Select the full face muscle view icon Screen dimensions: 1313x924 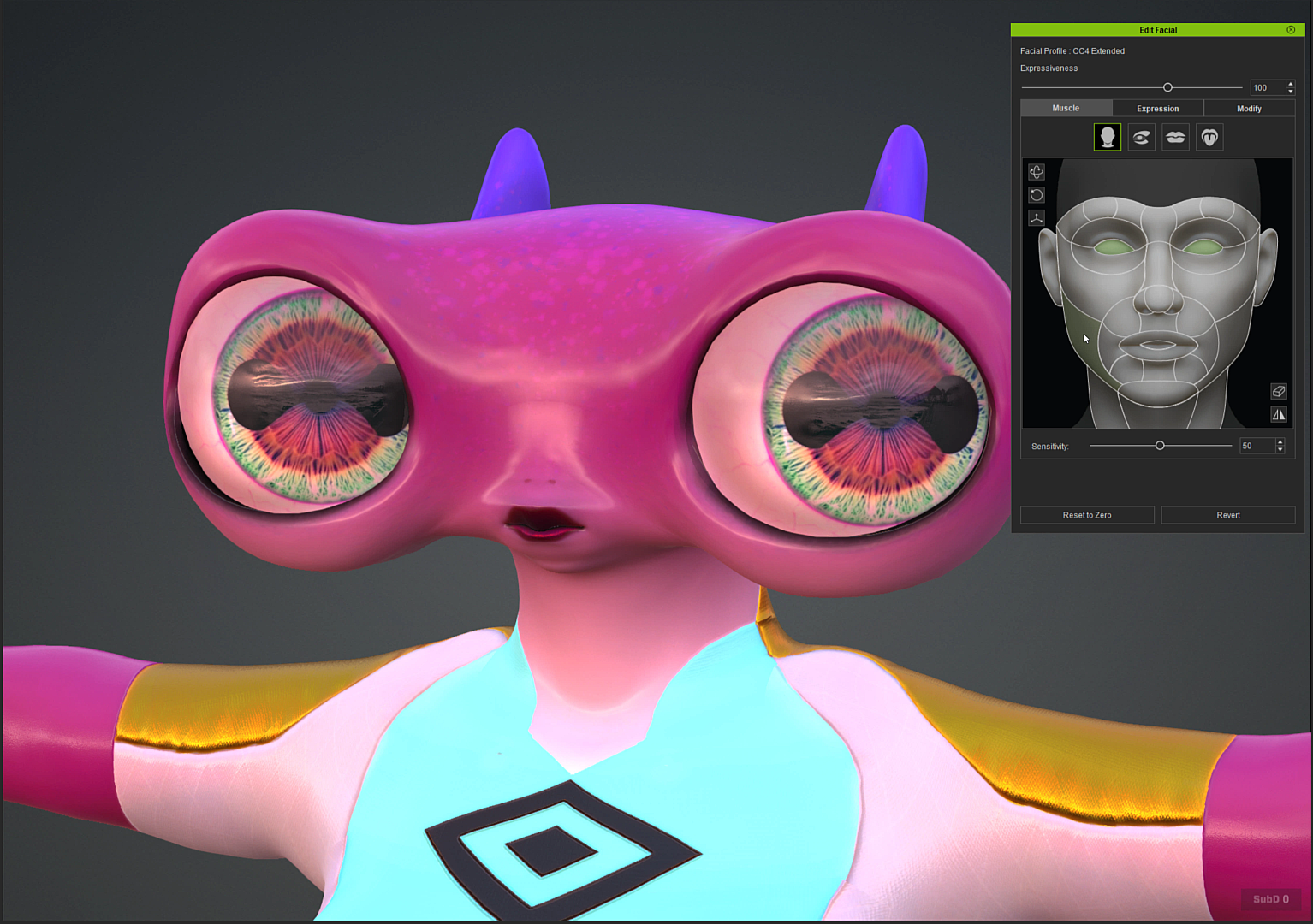1107,137
